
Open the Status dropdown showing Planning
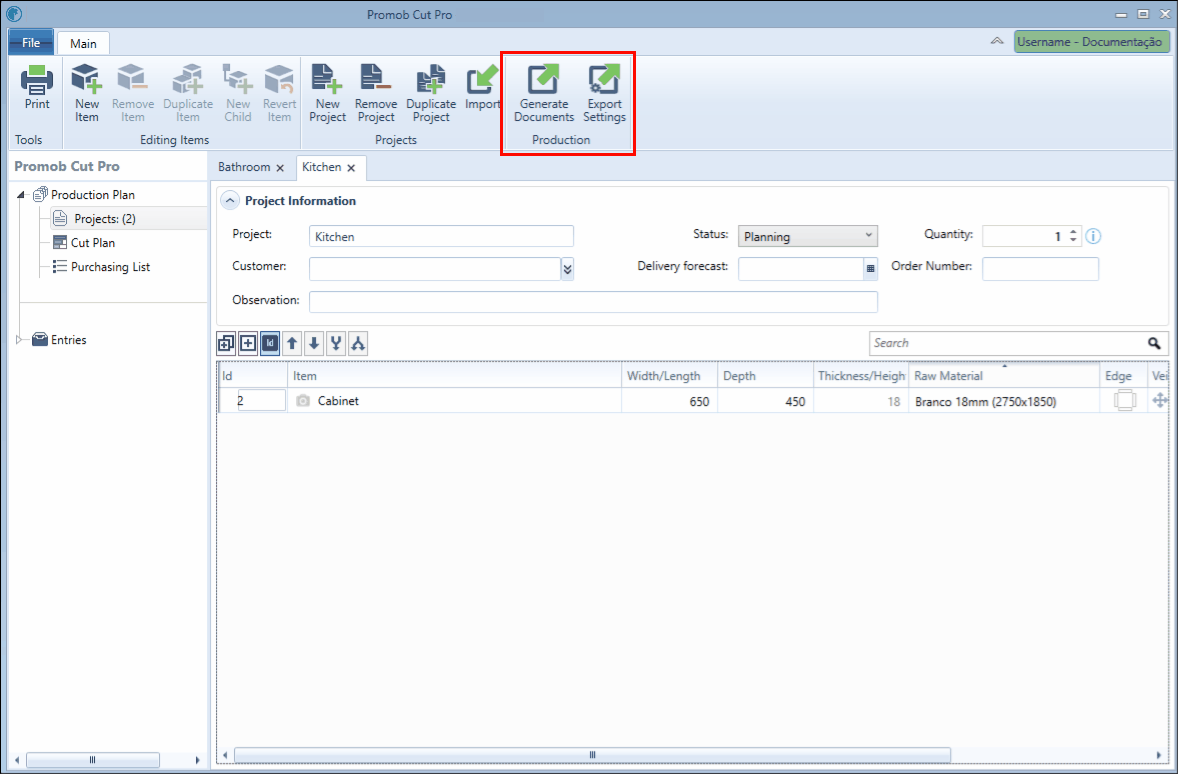[x=808, y=236]
